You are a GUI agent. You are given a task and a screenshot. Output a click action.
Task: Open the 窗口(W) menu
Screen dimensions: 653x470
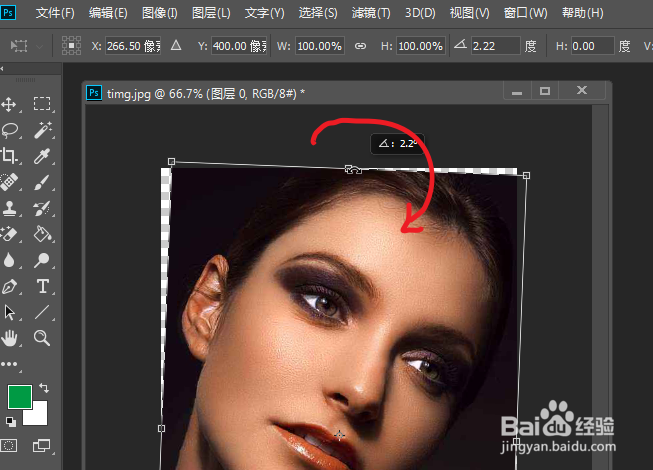[525, 13]
